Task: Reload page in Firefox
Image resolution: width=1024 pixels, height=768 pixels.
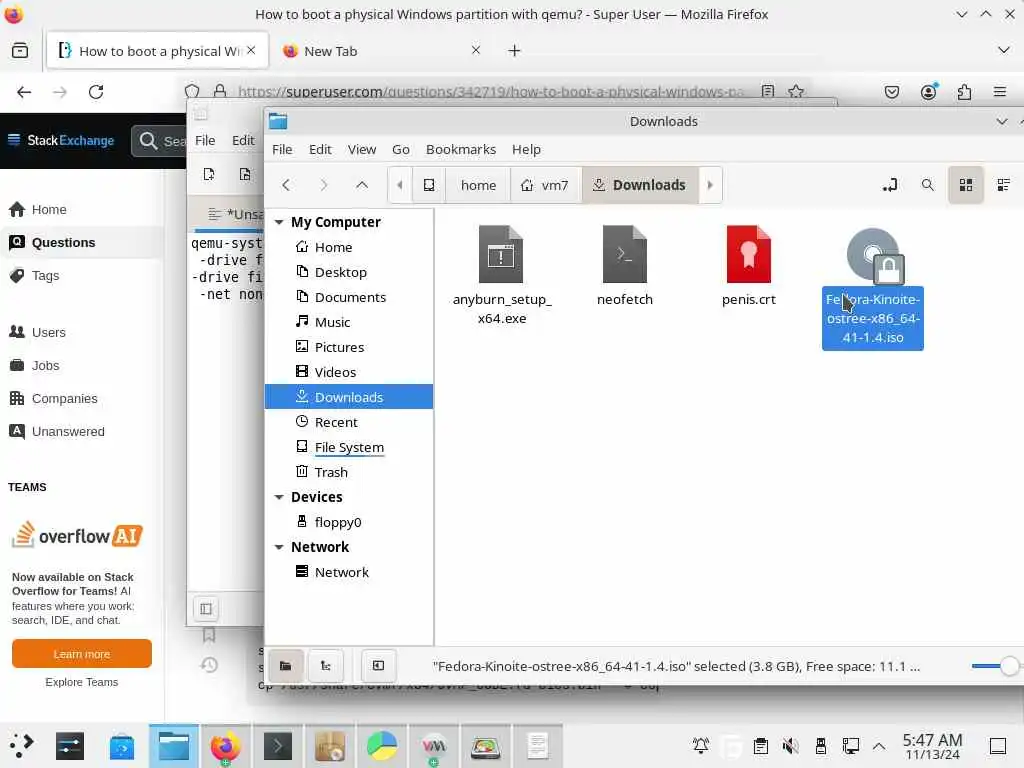Action: click(96, 92)
